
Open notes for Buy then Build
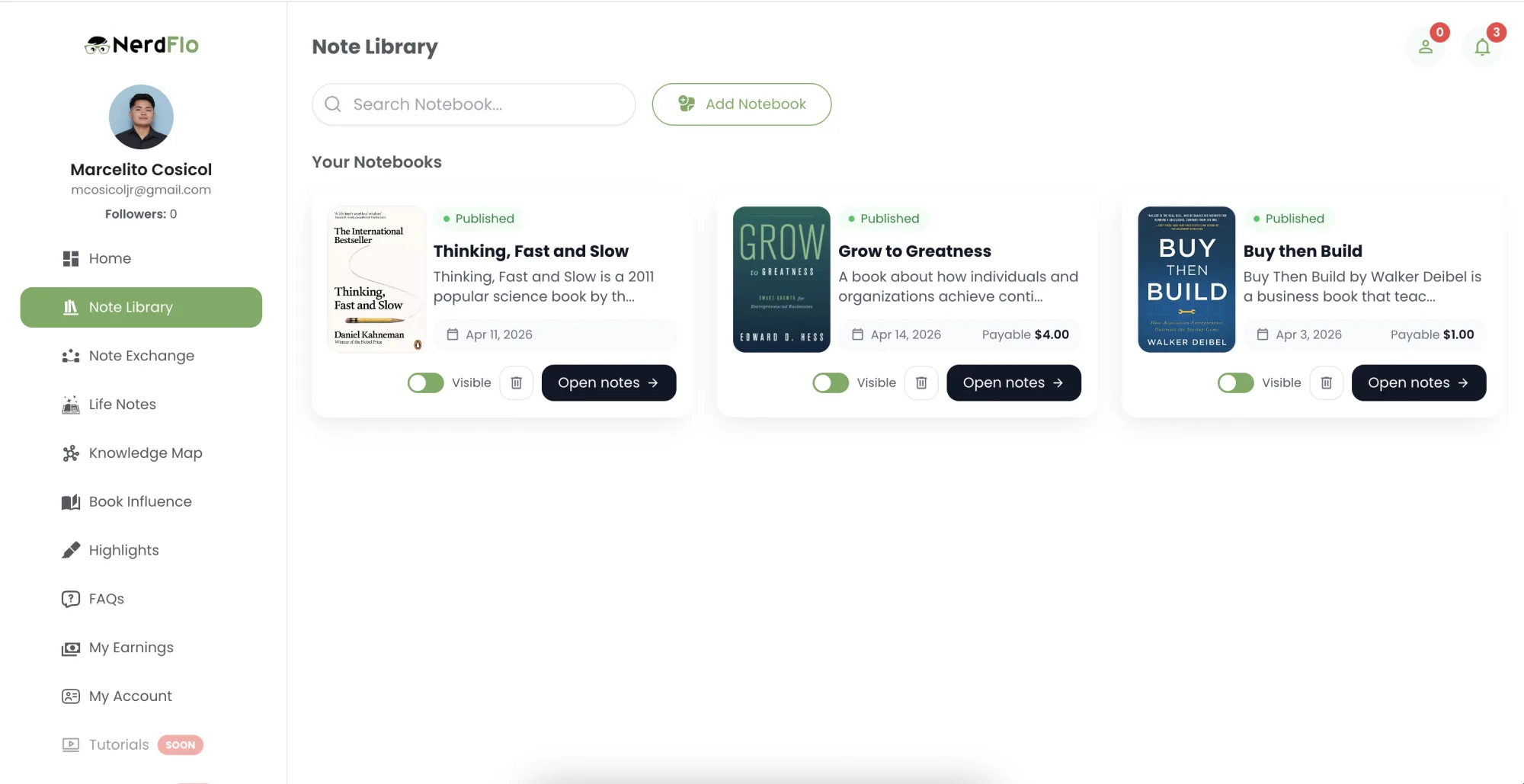[1419, 382]
